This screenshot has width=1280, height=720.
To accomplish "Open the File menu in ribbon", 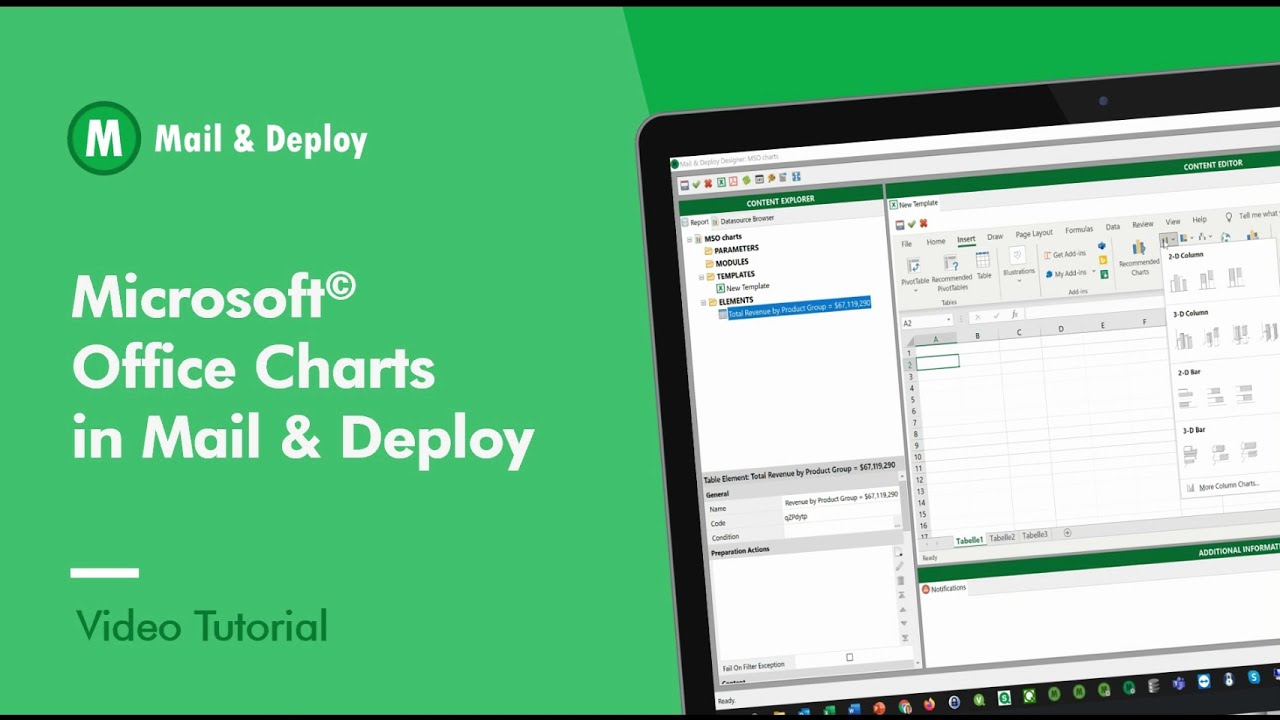I will [906, 244].
